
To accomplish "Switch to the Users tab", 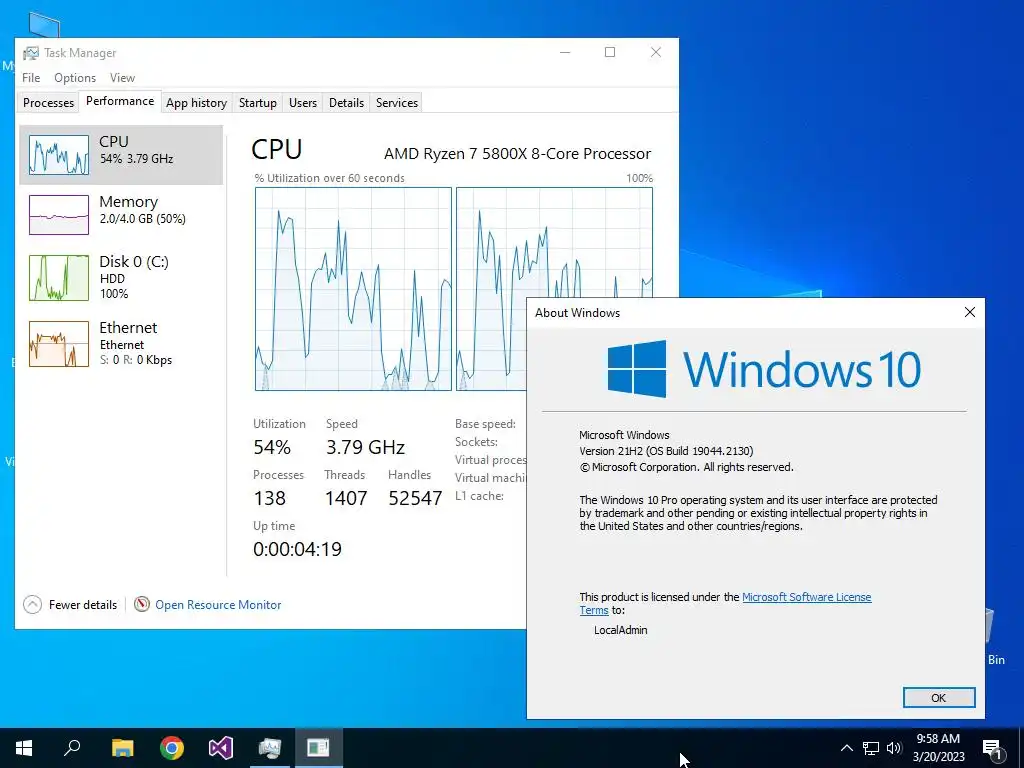I will (303, 103).
